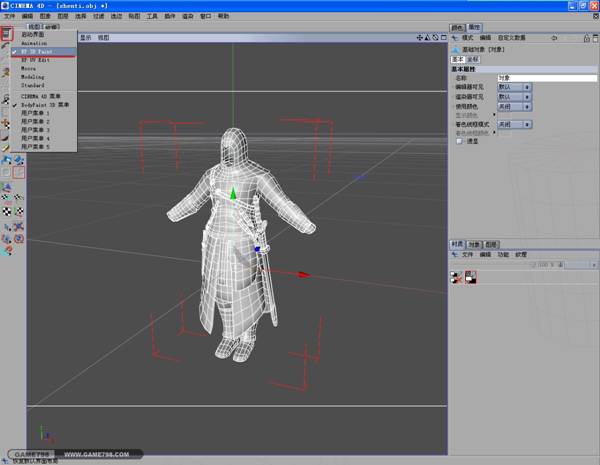Click the plain black-white checkerboard icon
The height and width of the screenshot is (465, 600).
coord(7,211)
